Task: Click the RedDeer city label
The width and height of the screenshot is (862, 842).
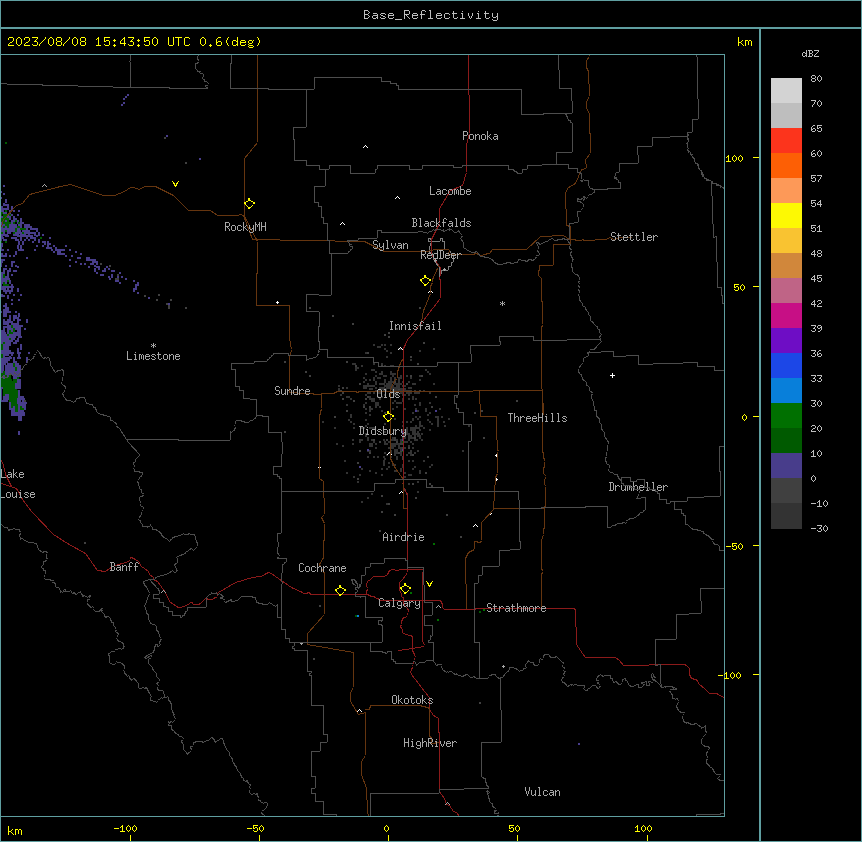Action: [440, 255]
